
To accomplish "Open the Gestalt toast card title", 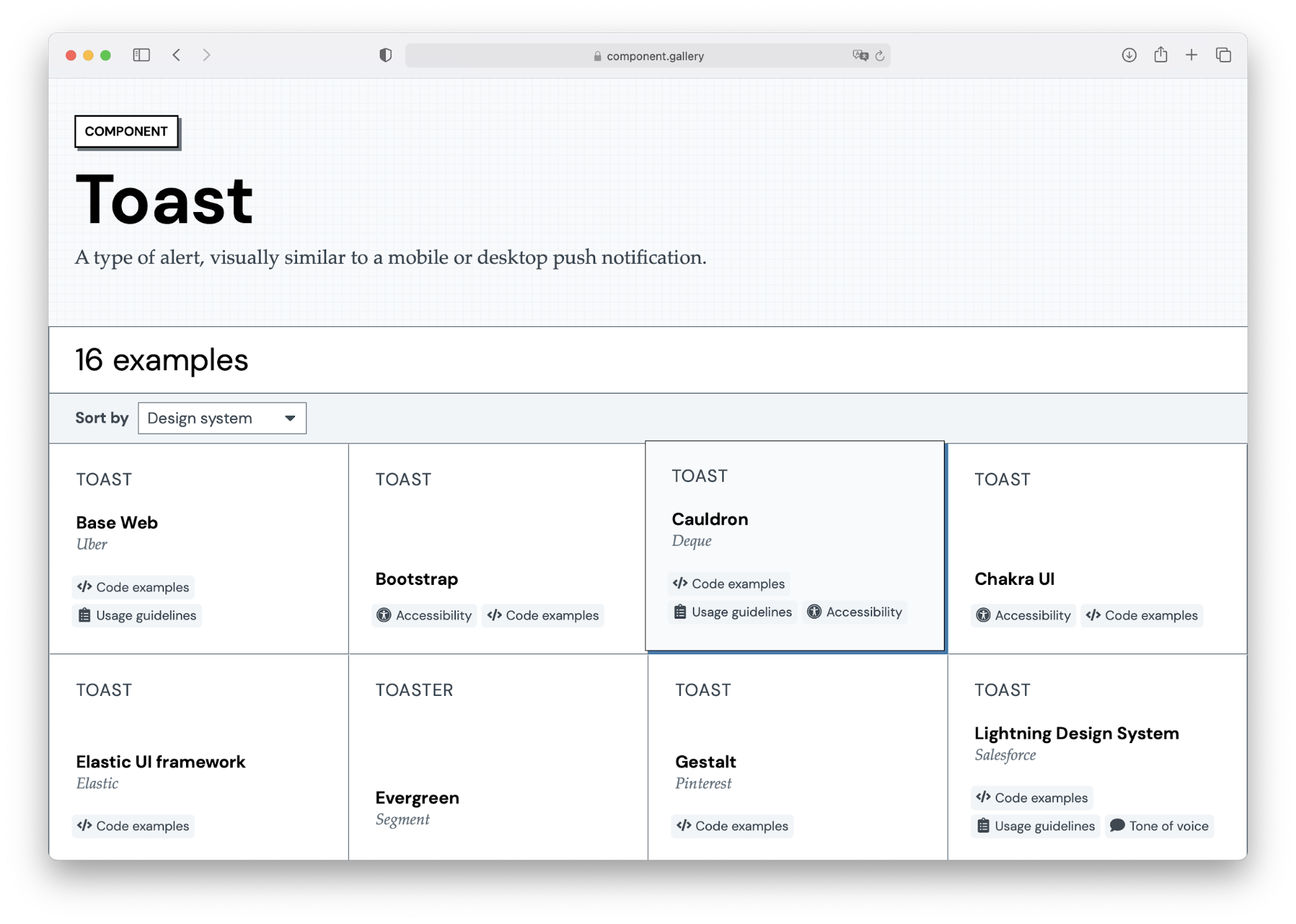I will pos(705,762).
